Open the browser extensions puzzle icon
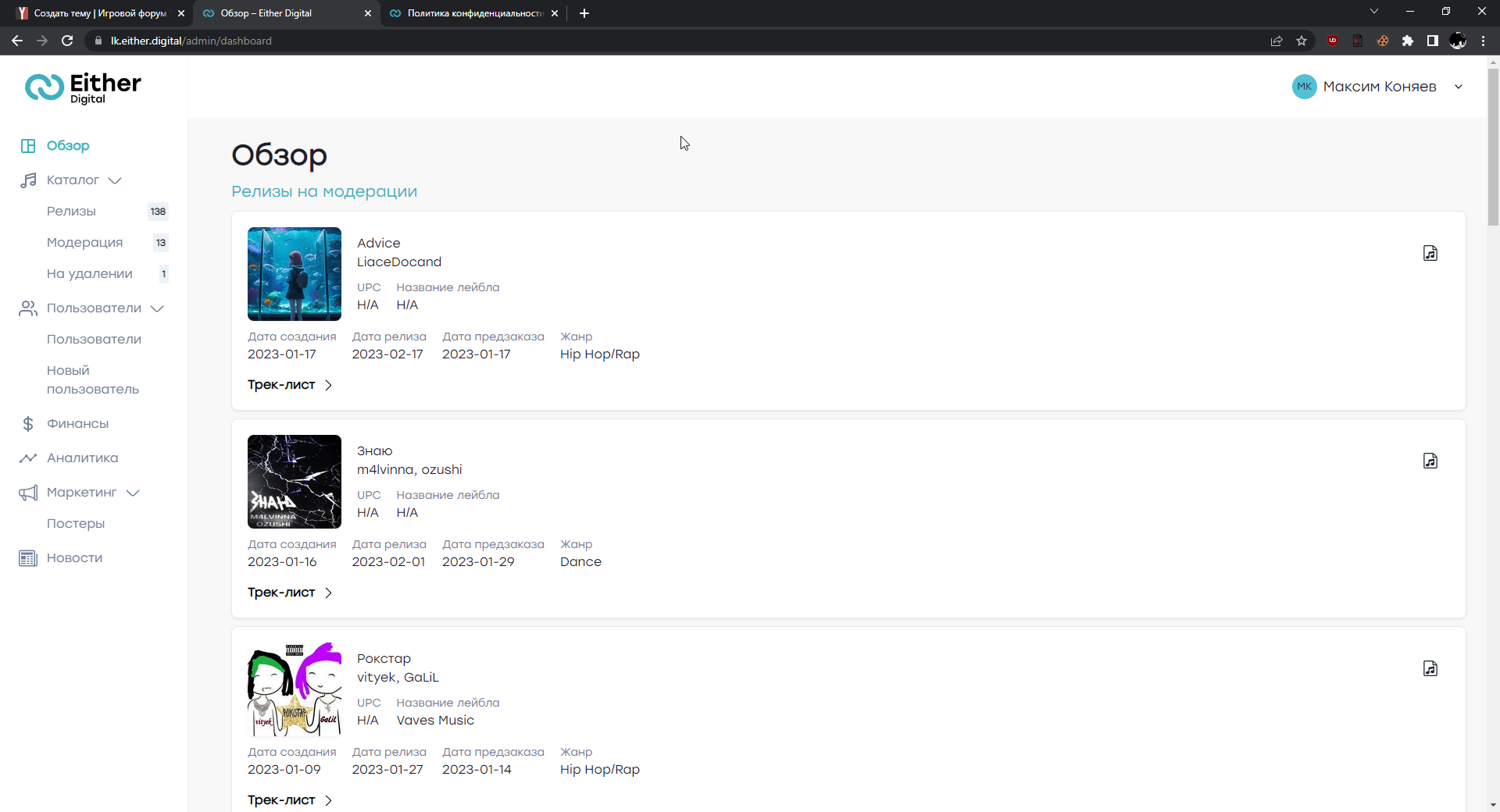Screen dimensions: 1500x812 pos(1408,41)
